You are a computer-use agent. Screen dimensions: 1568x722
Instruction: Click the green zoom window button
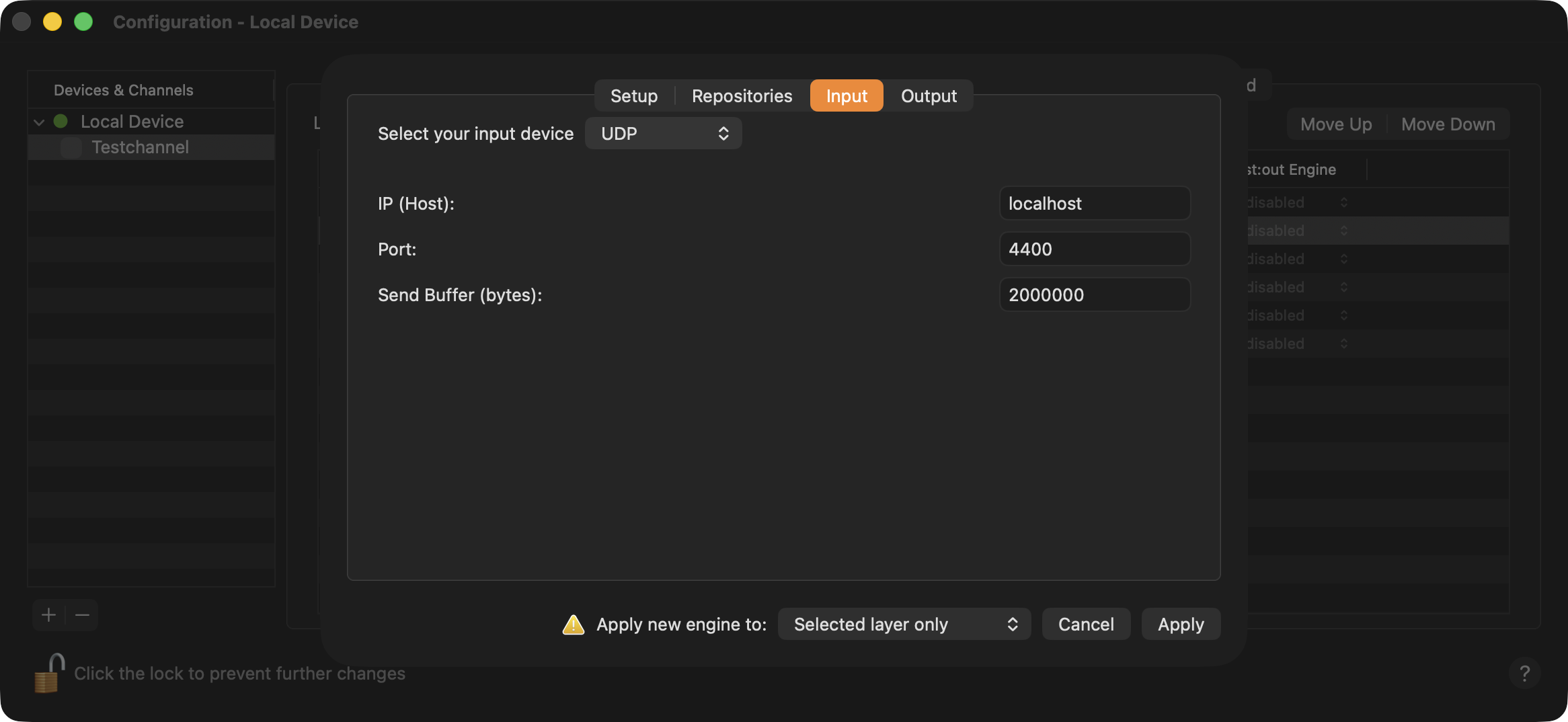click(83, 22)
